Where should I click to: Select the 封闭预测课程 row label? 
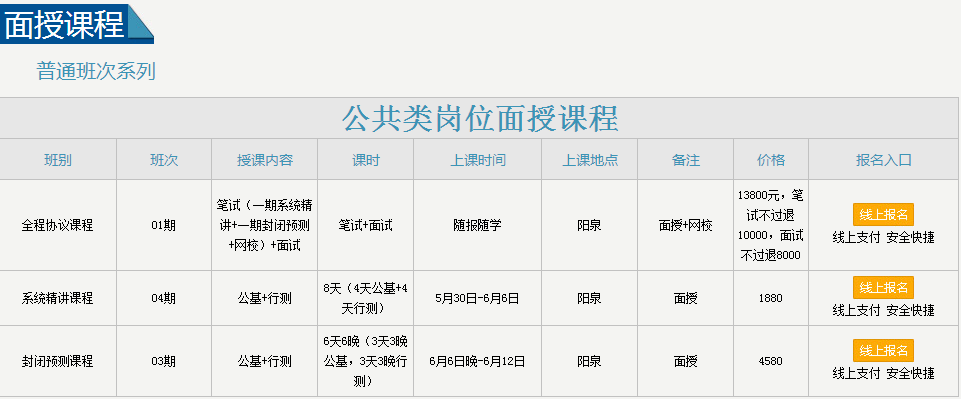[58, 361]
